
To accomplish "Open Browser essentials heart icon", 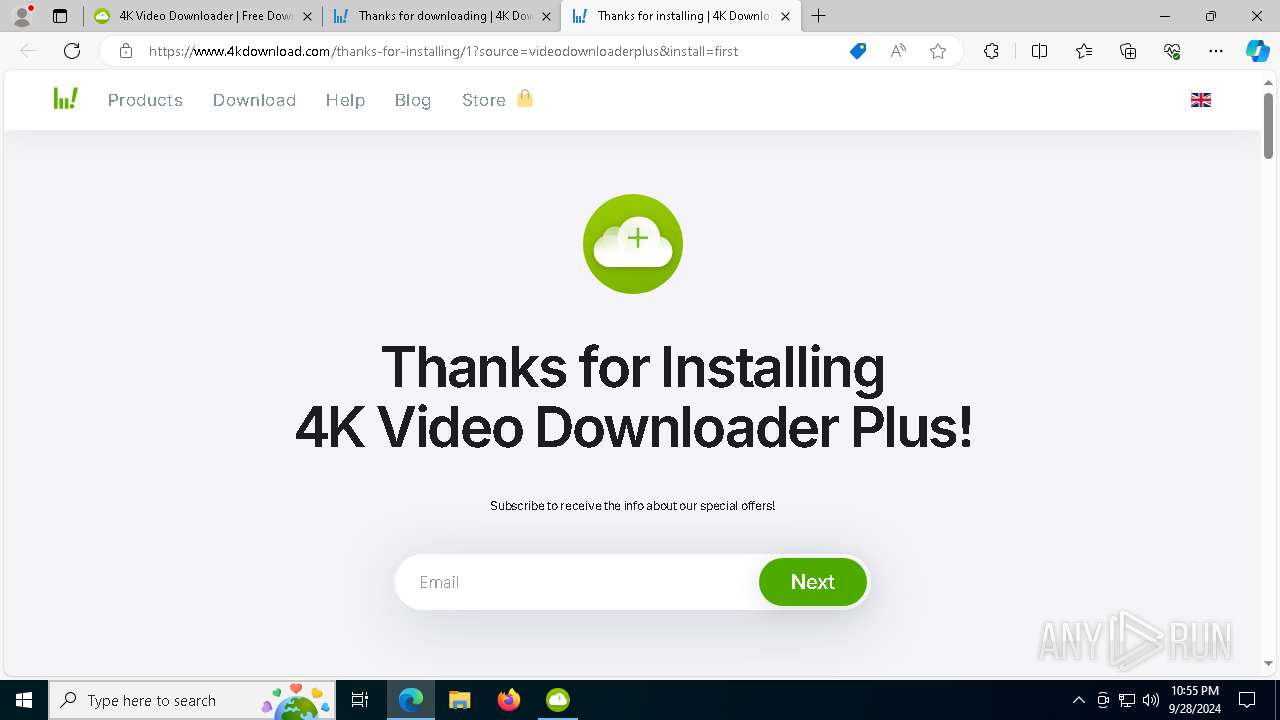I will point(1172,51).
